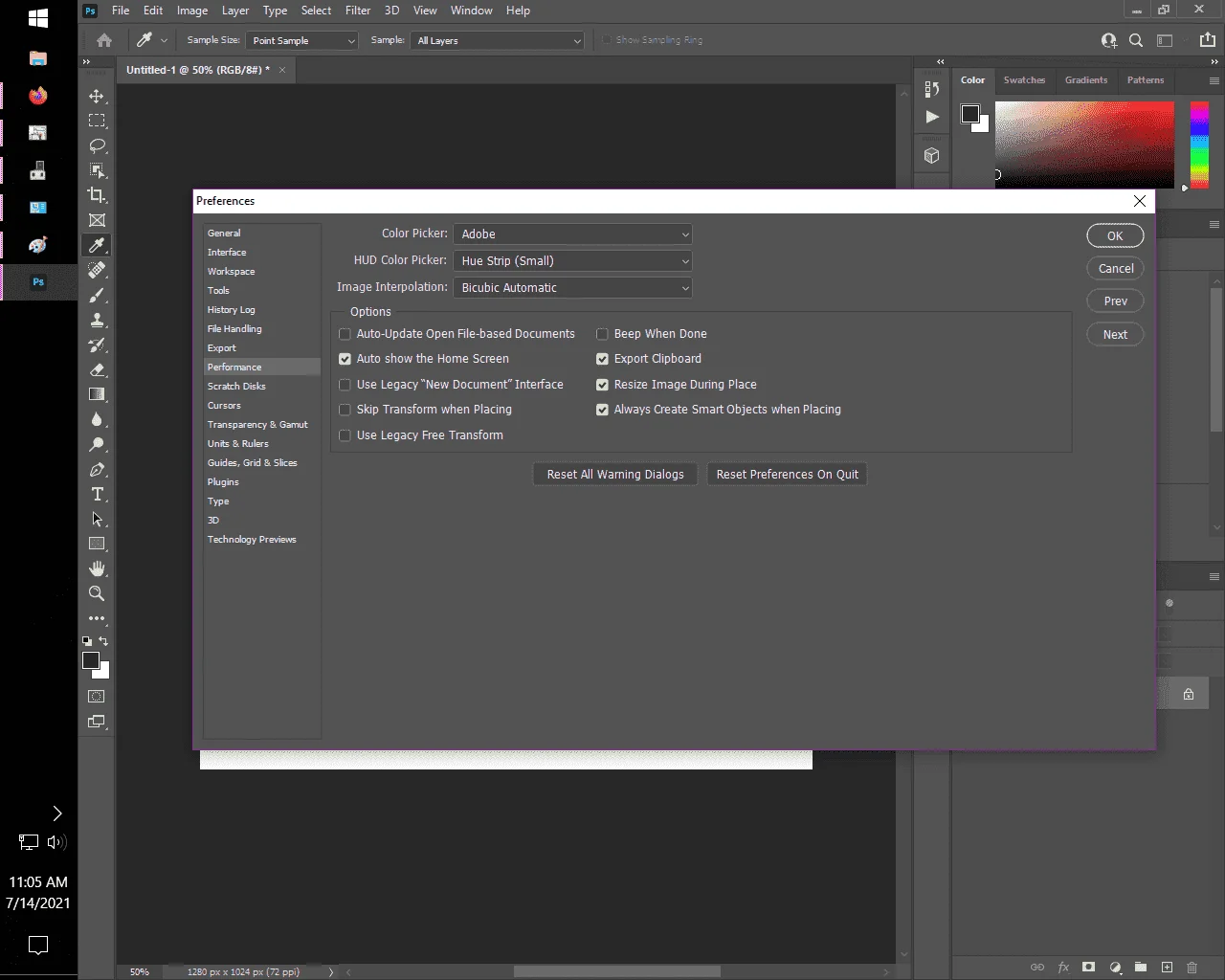Select the Rectangle shape tool
Screen dimensions: 1225x980
[97, 544]
